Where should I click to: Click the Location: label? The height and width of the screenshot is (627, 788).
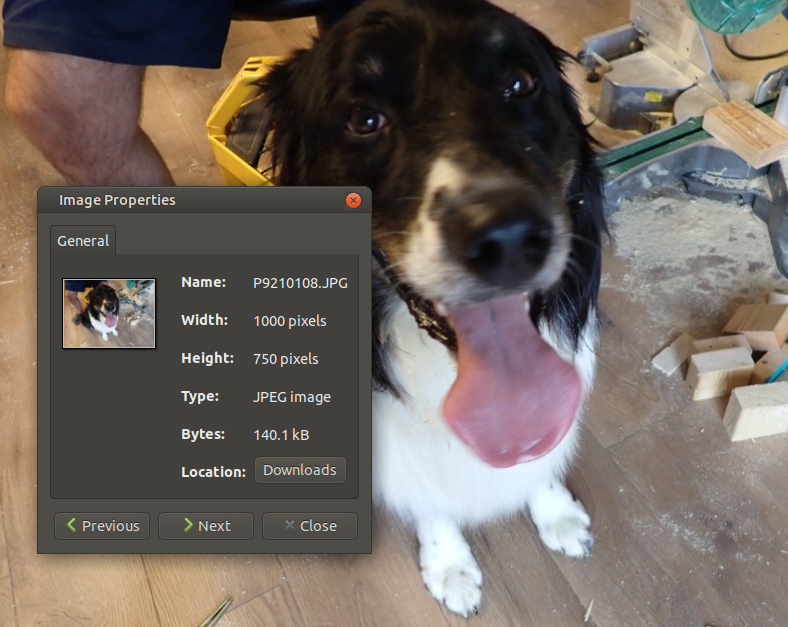214,472
